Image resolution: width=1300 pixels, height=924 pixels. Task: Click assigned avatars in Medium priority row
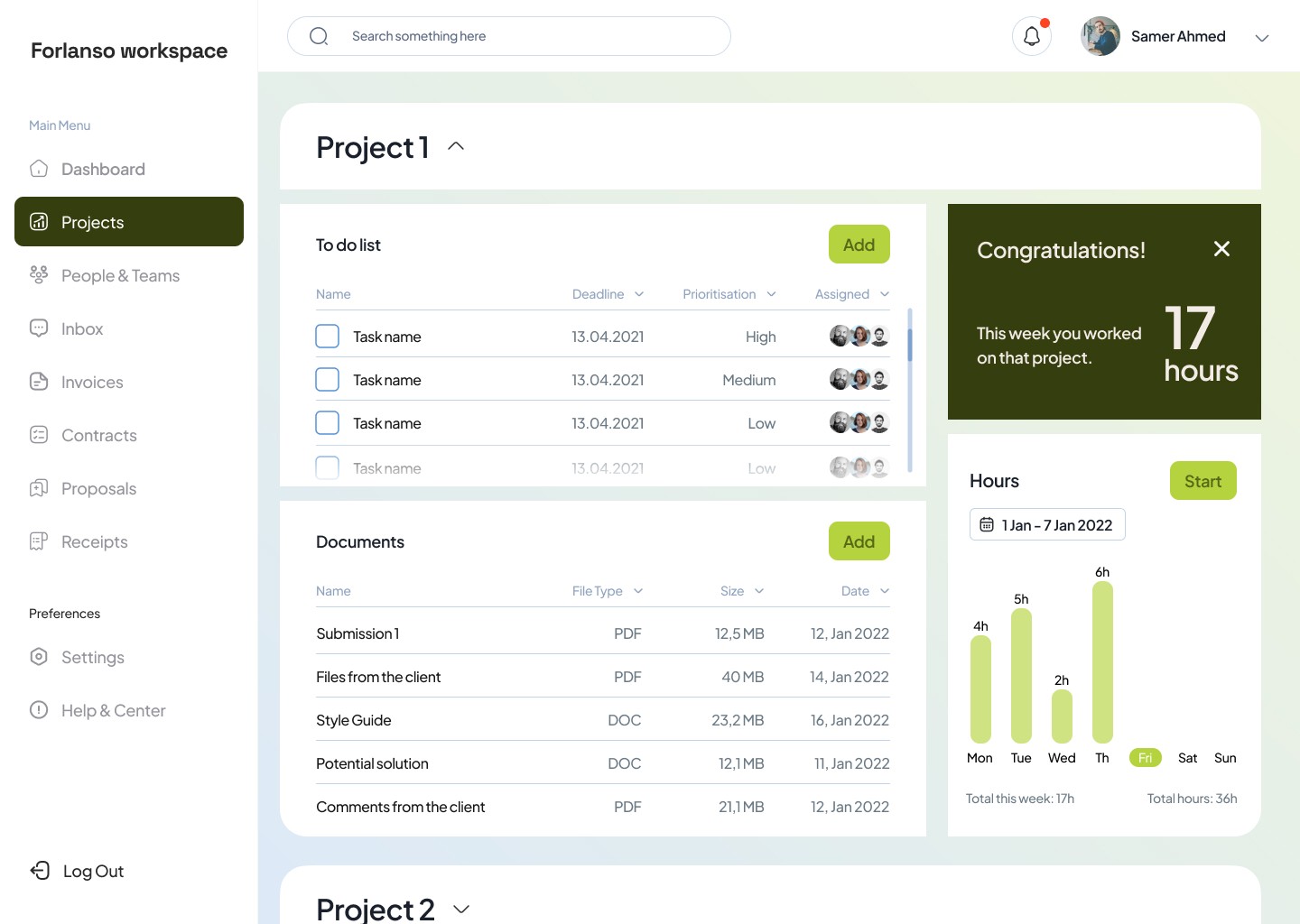pos(859,380)
